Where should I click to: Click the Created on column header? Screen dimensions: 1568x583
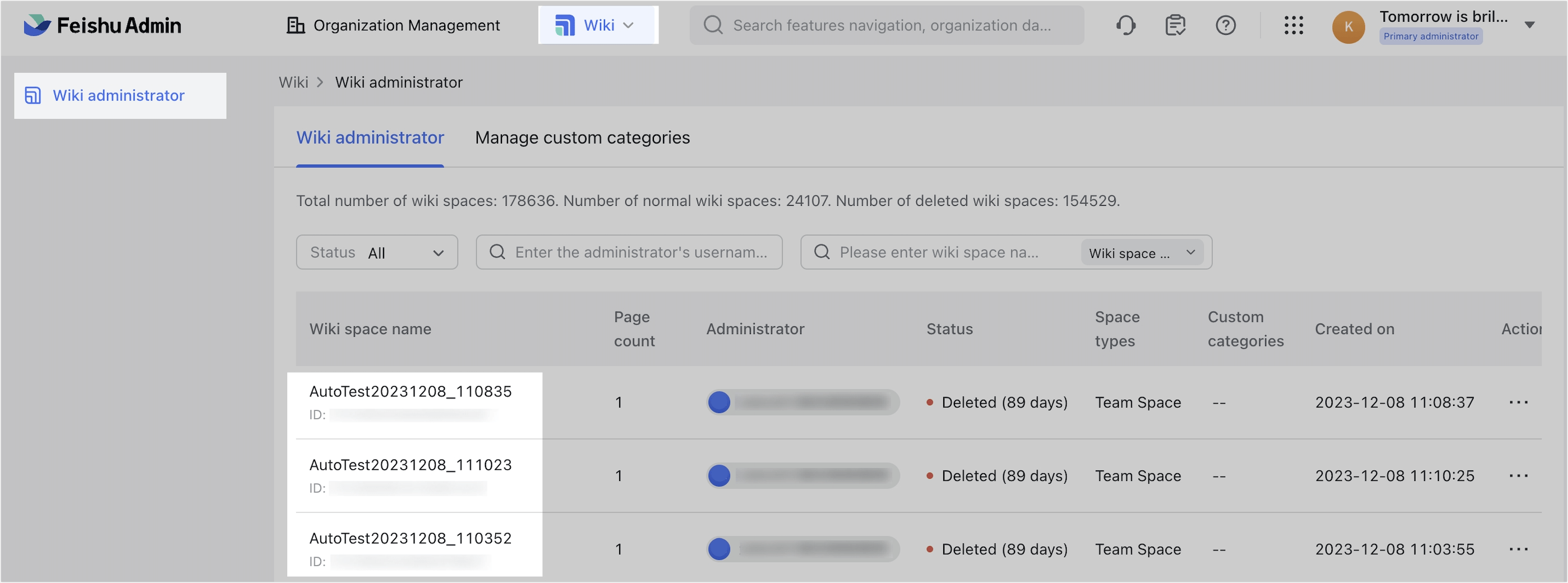pyautogui.click(x=1354, y=328)
